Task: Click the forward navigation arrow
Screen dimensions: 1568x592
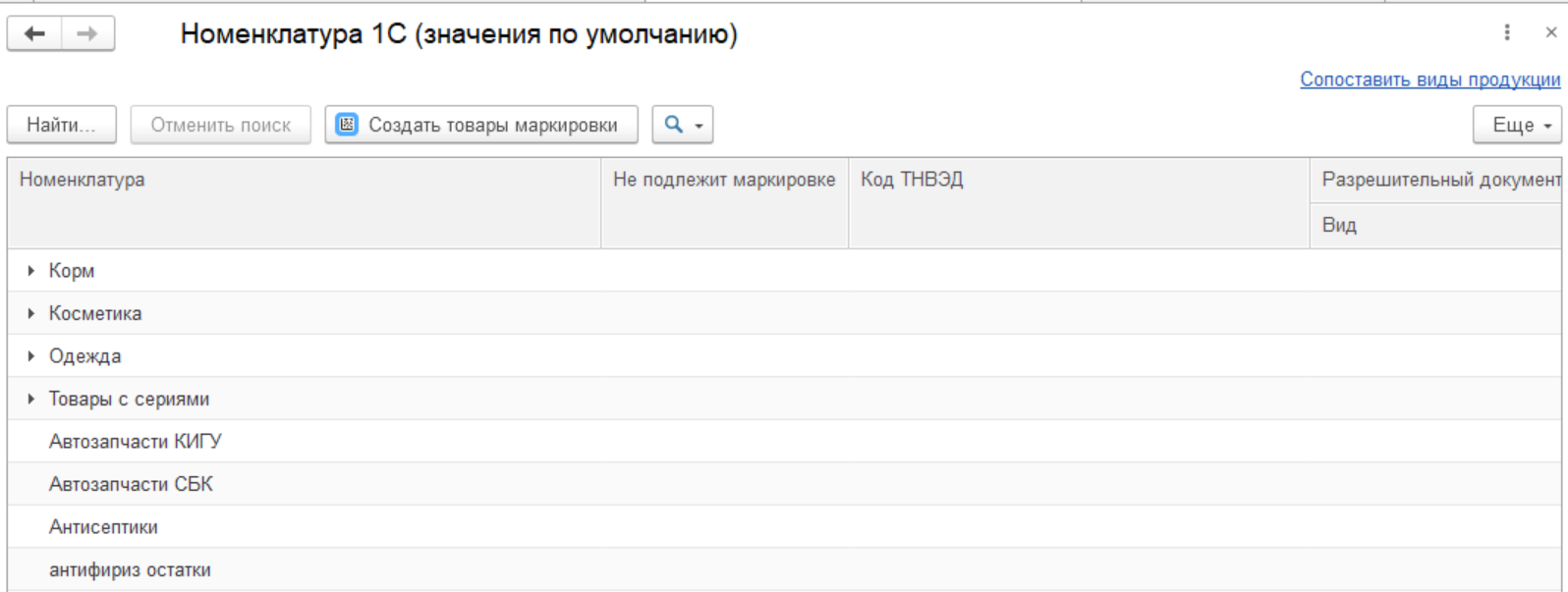Action: pos(87,33)
